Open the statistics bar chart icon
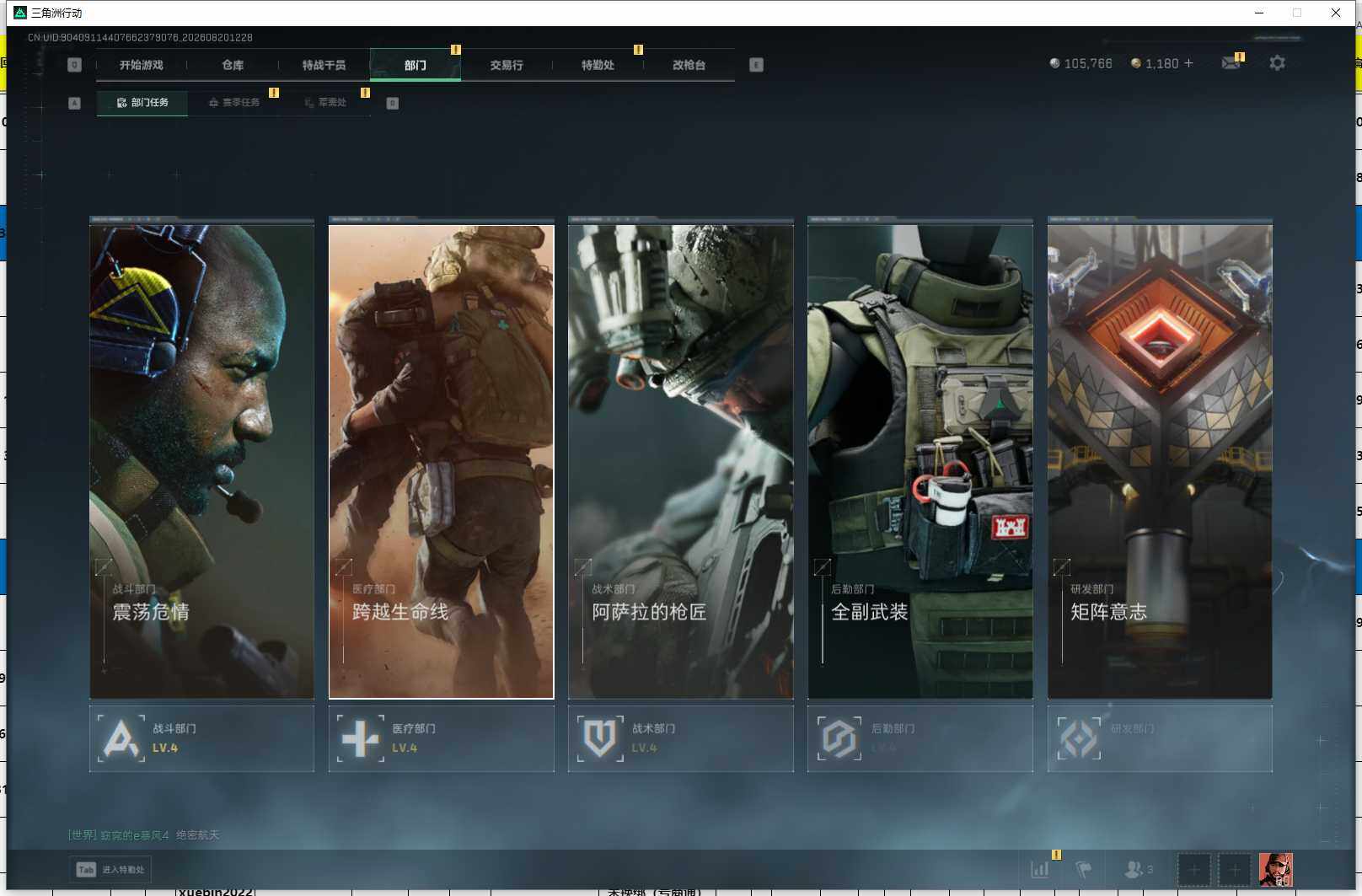The height and width of the screenshot is (896, 1362). [1040, 869]
